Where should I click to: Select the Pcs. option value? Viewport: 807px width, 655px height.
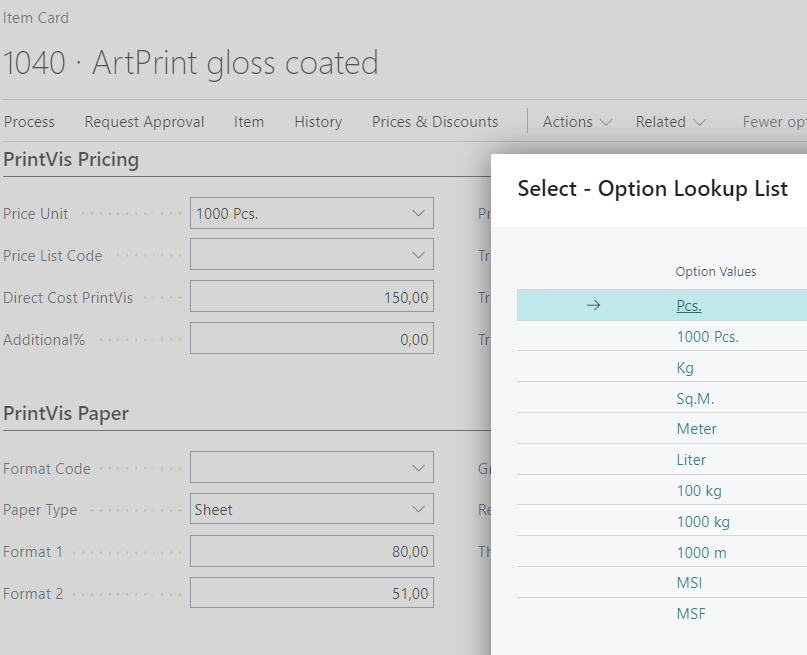pyautogui.click(x=689, y=306)
